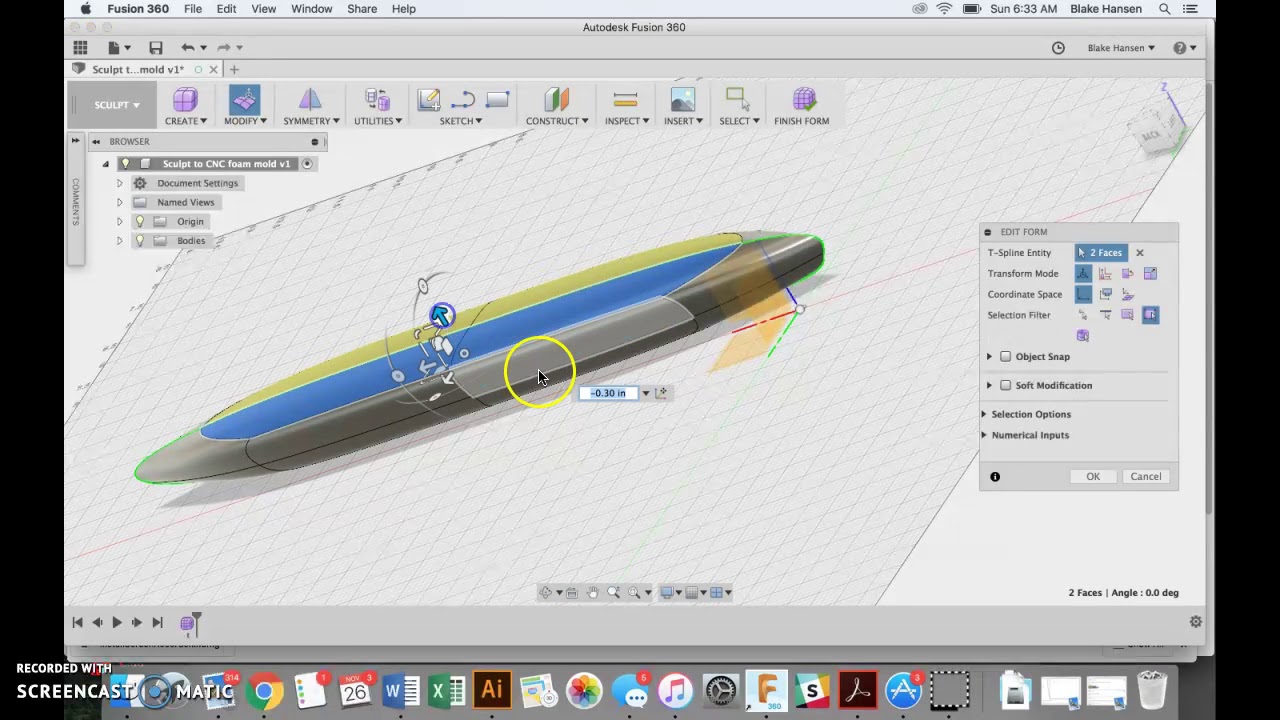Viewport: 1280px width, 720px height.
Task: Open the data panel grid icon
Action: pos(80,47)
